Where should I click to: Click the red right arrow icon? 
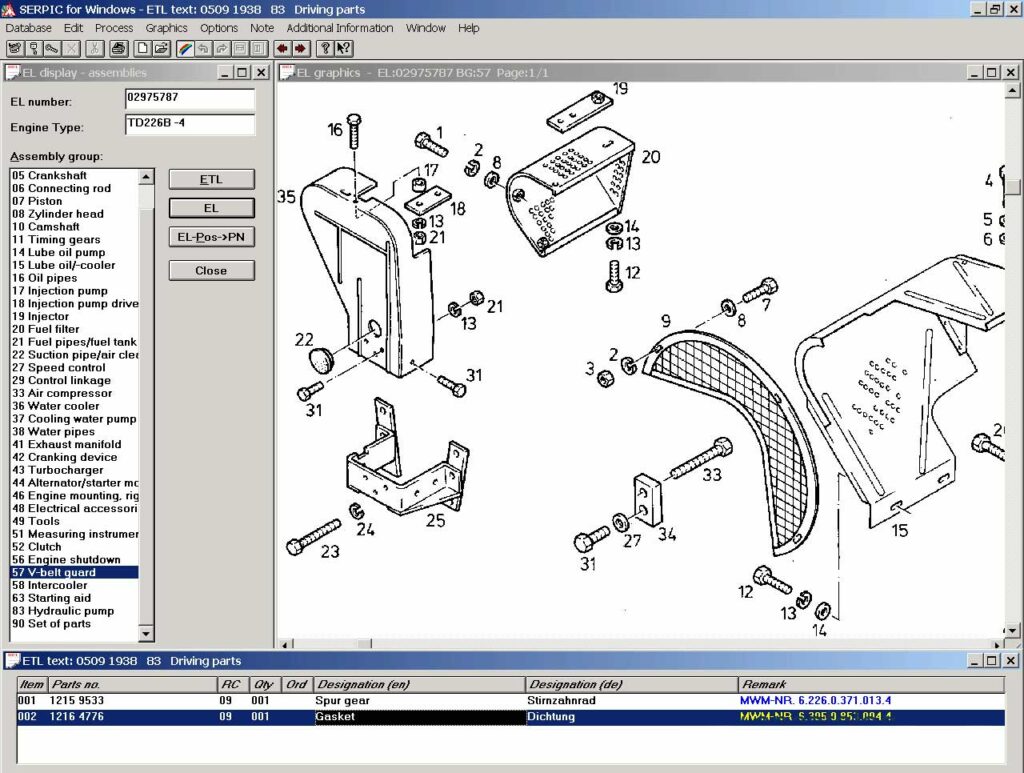(300, 48)
